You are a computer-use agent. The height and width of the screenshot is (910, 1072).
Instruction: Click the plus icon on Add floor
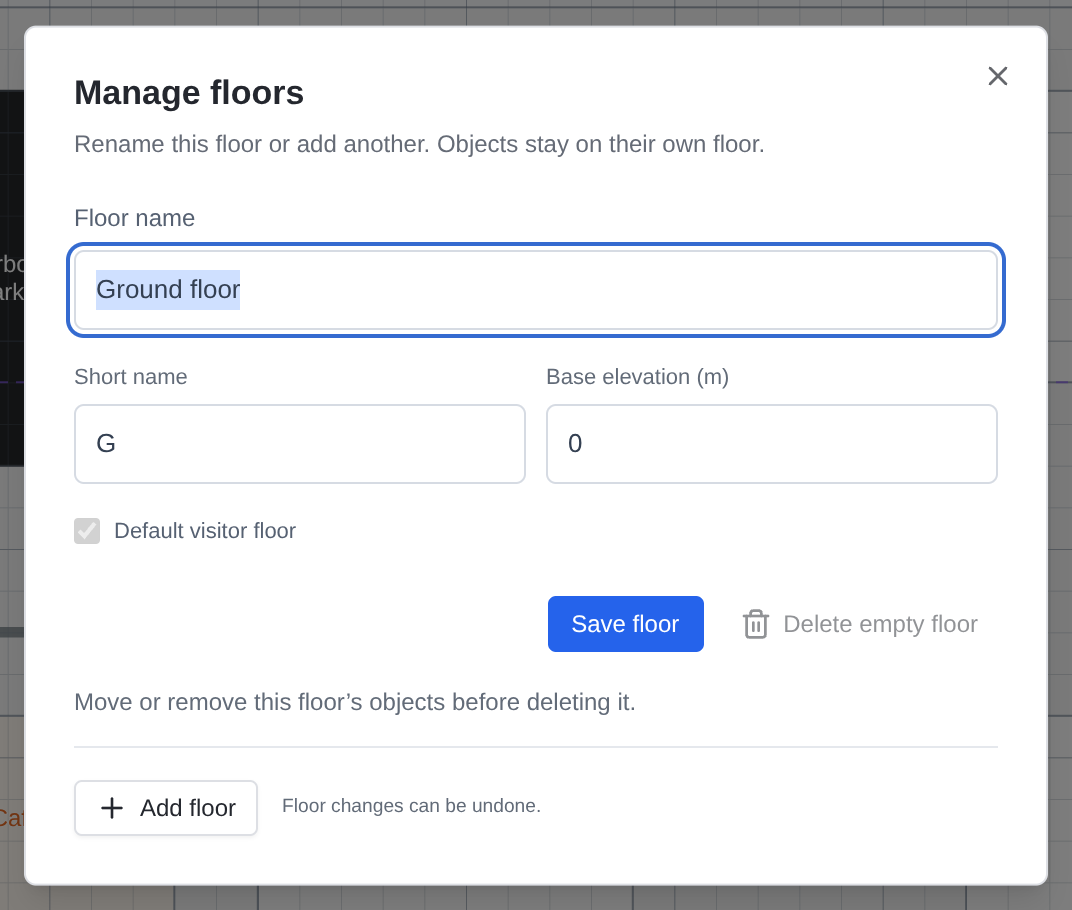112,807
